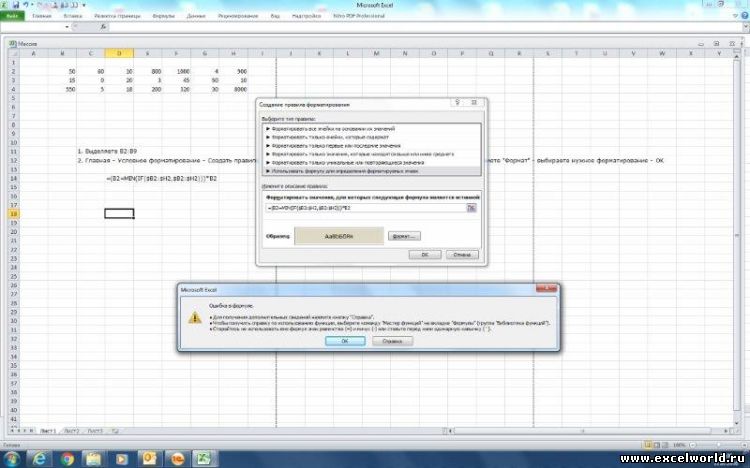Image resolution: width=750 pixels, height=468 pixels.
Task: Switch to the Данные ribbon tab
Action: [x=196, y=16]
